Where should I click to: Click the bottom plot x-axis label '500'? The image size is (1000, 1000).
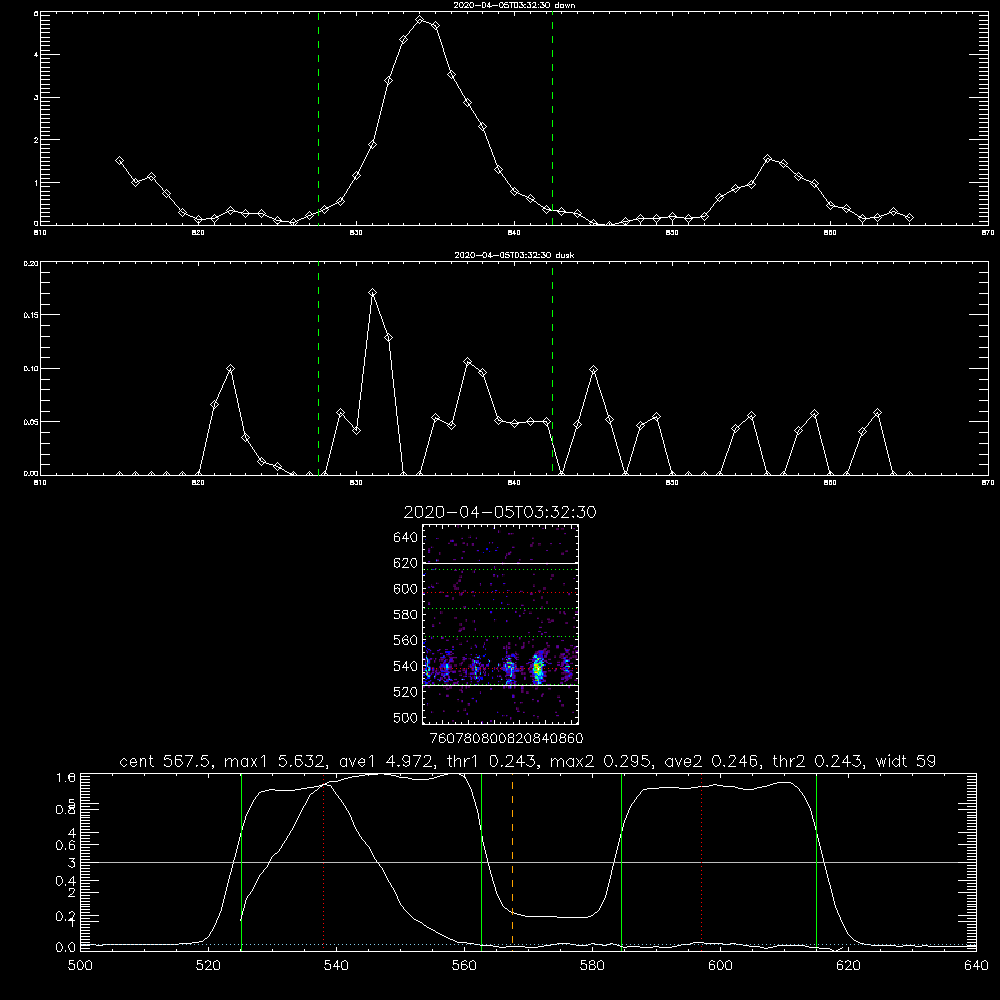point(80,966)
